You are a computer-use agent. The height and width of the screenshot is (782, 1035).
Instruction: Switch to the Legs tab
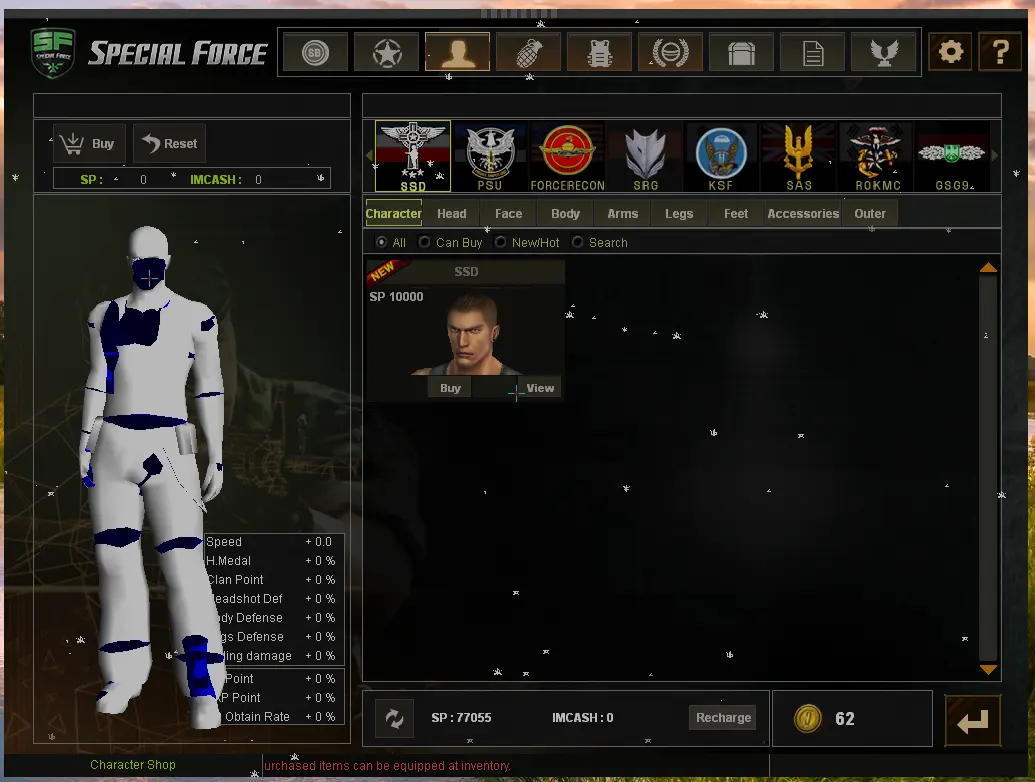point(679,213)
